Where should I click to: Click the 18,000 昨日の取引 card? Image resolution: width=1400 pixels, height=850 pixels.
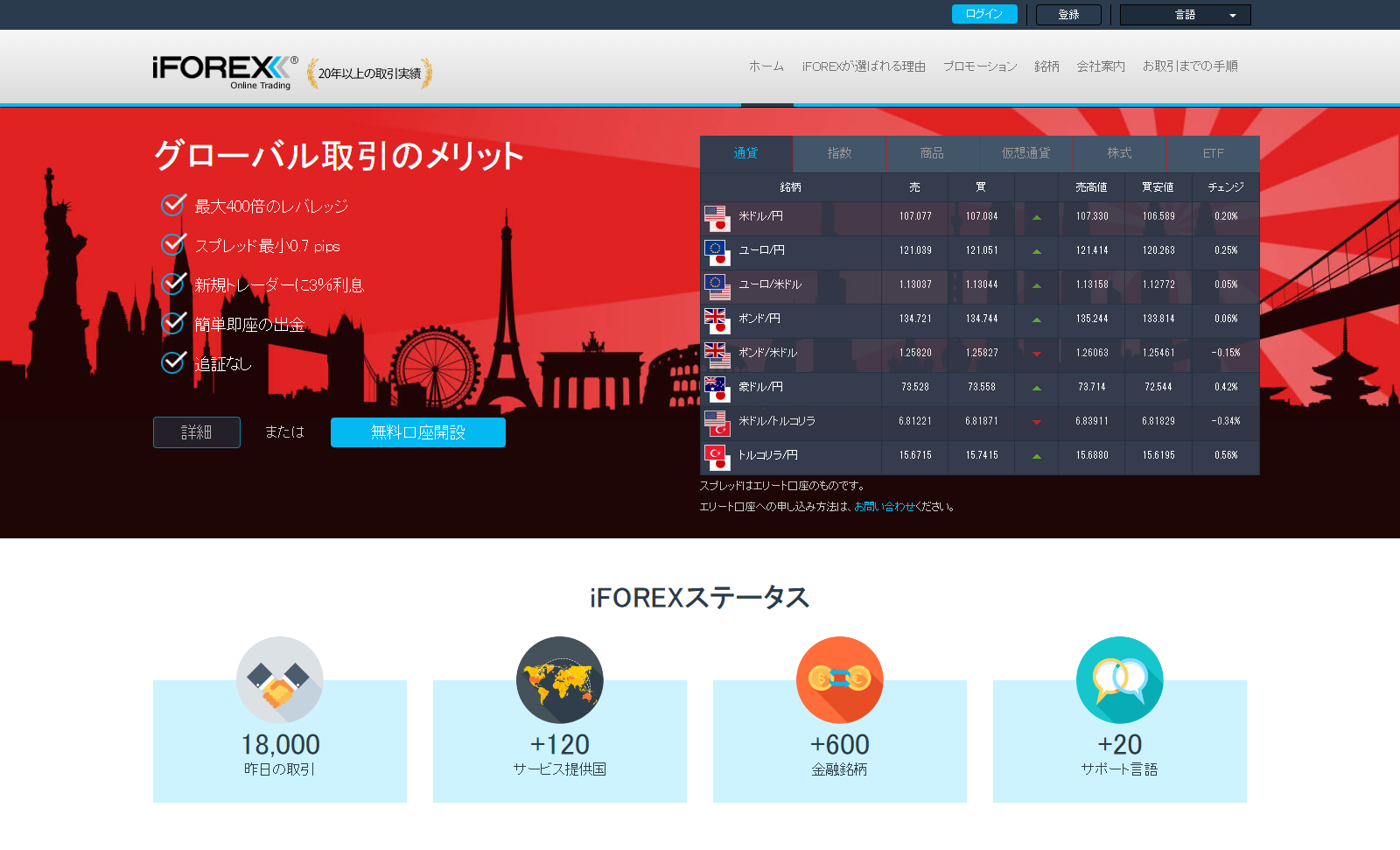[x=280, y=741]
